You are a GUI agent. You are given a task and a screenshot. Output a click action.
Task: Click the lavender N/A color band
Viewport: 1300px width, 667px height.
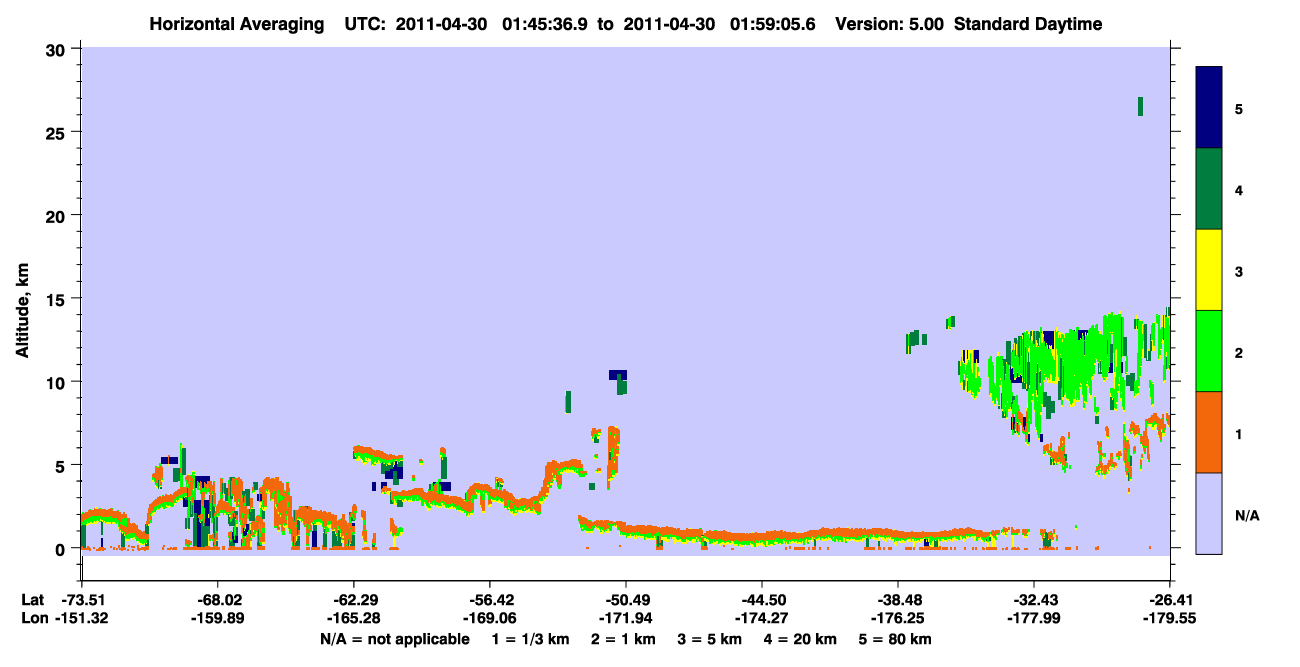1209,513
